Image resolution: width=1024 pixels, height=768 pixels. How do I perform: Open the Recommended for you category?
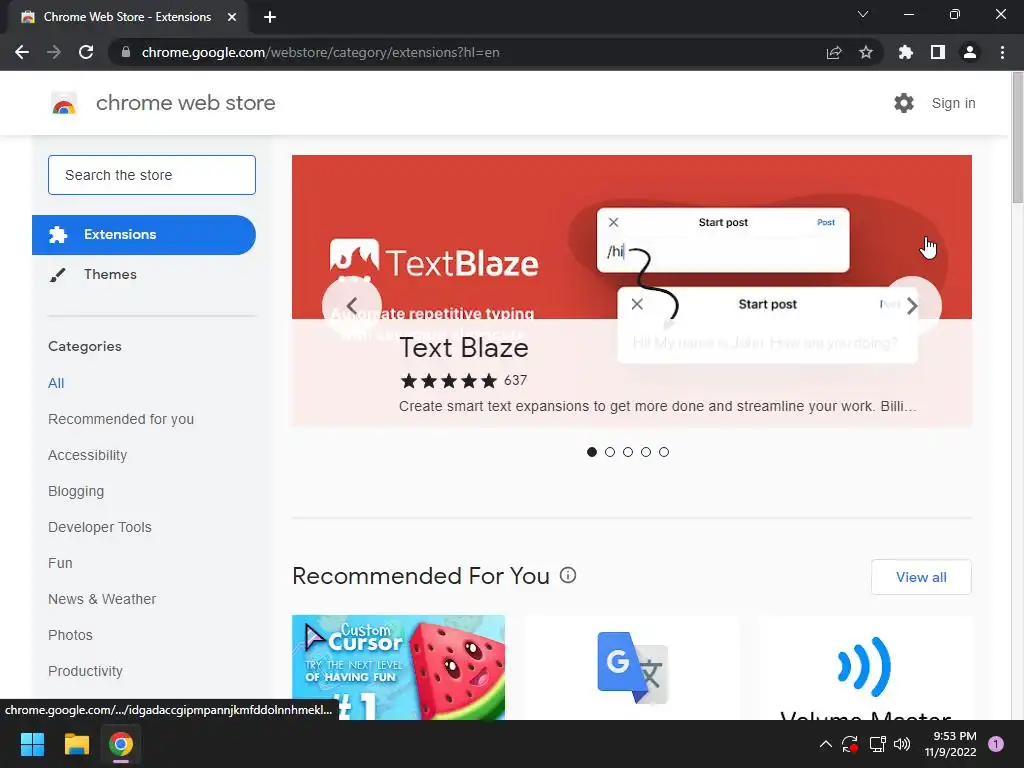(121, 419)
